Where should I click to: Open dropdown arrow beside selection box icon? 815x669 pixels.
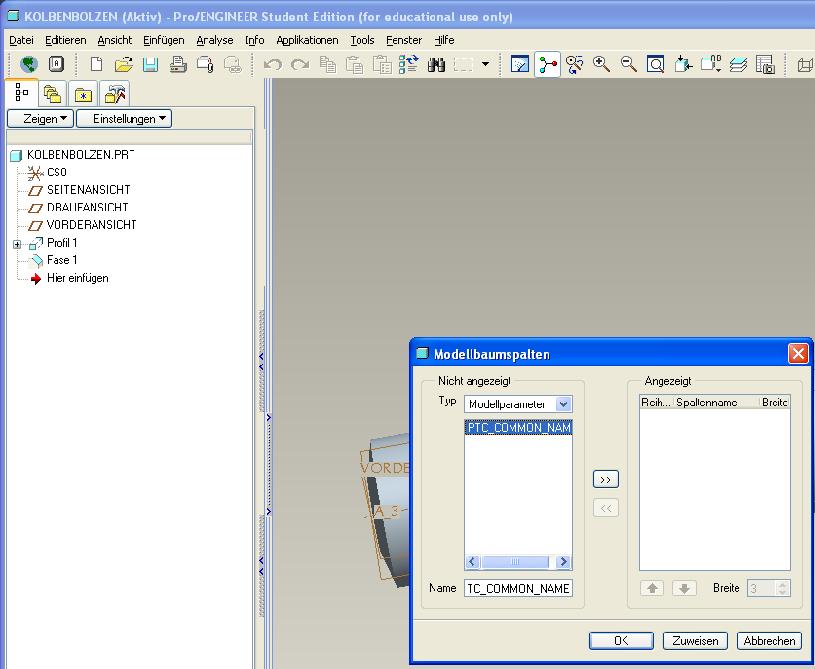pyautogui.click(x=485, y=64)
